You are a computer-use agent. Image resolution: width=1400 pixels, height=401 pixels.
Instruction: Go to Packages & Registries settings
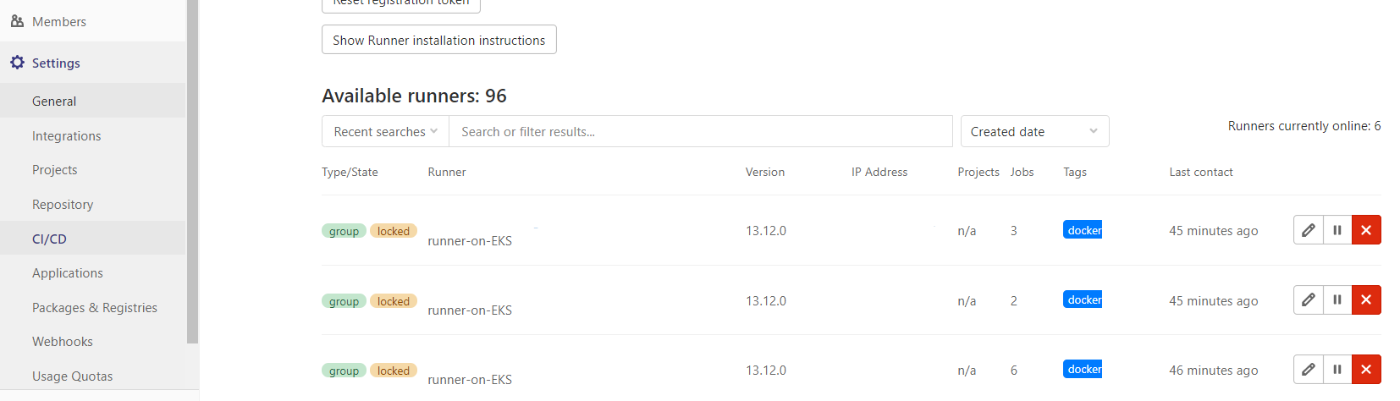[x=93, y=307]
